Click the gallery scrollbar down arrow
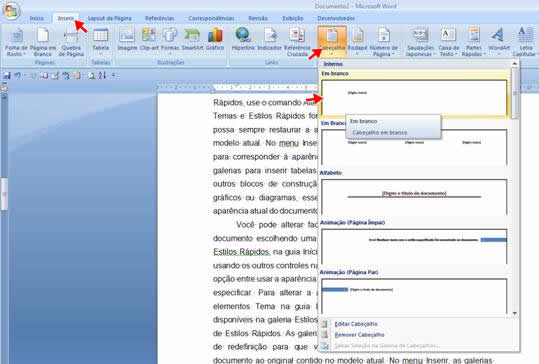 (x=515, y=313)
